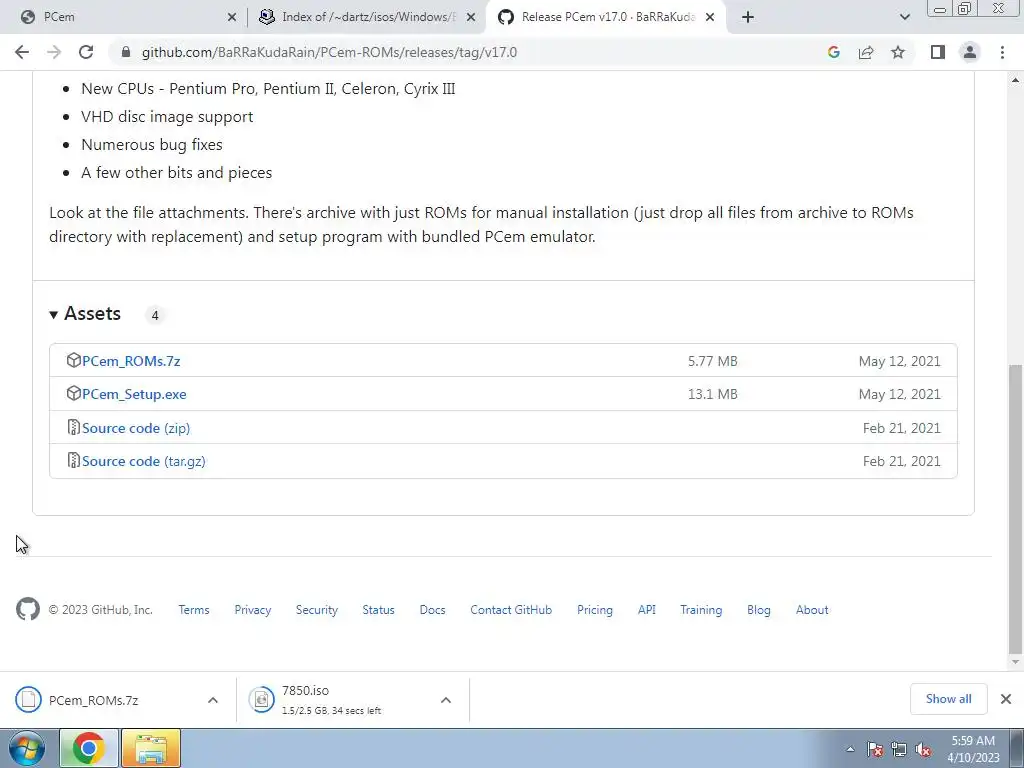Open the Google icon in the address bar
This screenshot has width=1024, height=768.
click(833, 52)
